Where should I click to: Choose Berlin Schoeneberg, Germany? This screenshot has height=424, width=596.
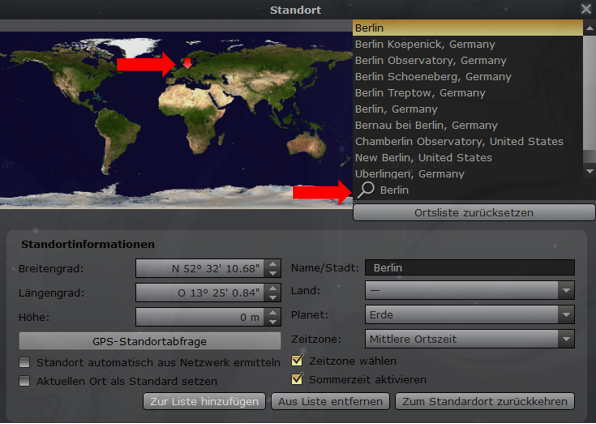[468, 77]
